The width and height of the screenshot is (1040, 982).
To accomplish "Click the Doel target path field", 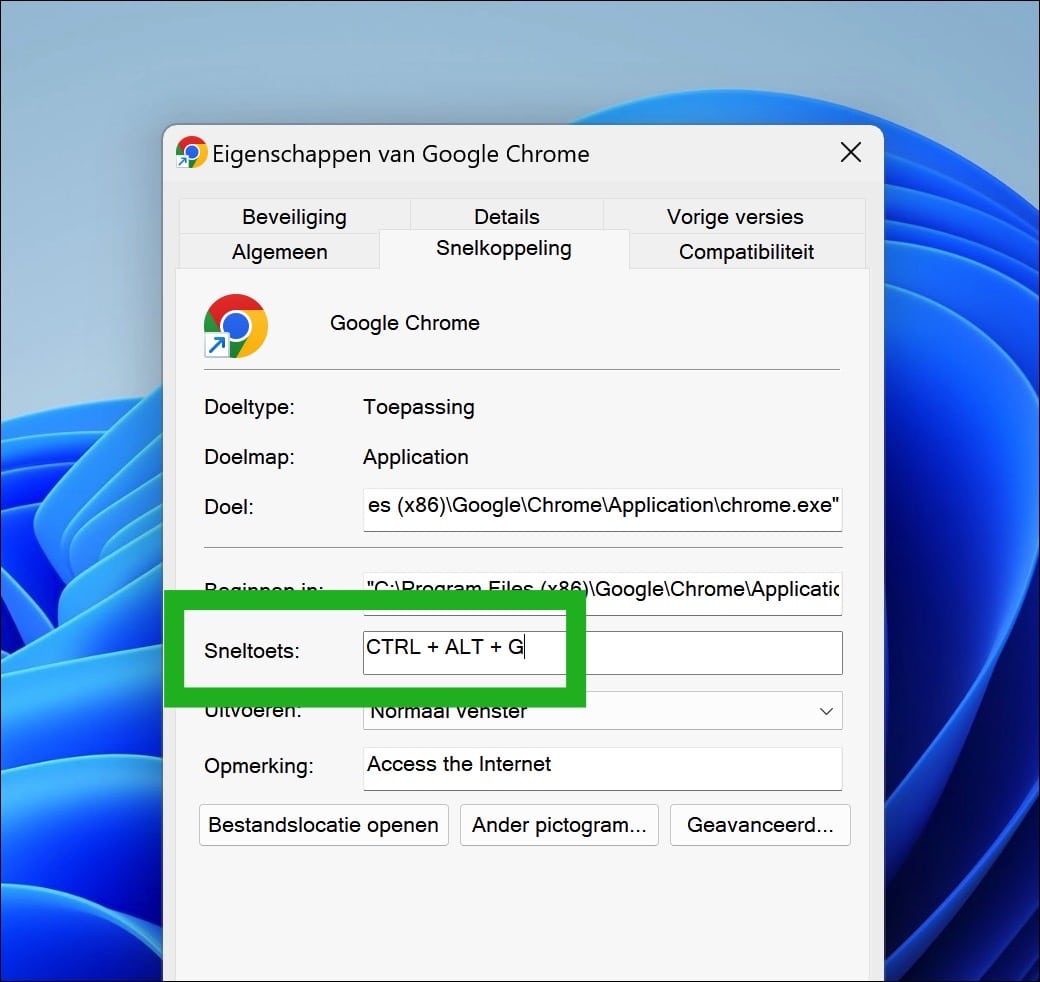I will point(602,510).
